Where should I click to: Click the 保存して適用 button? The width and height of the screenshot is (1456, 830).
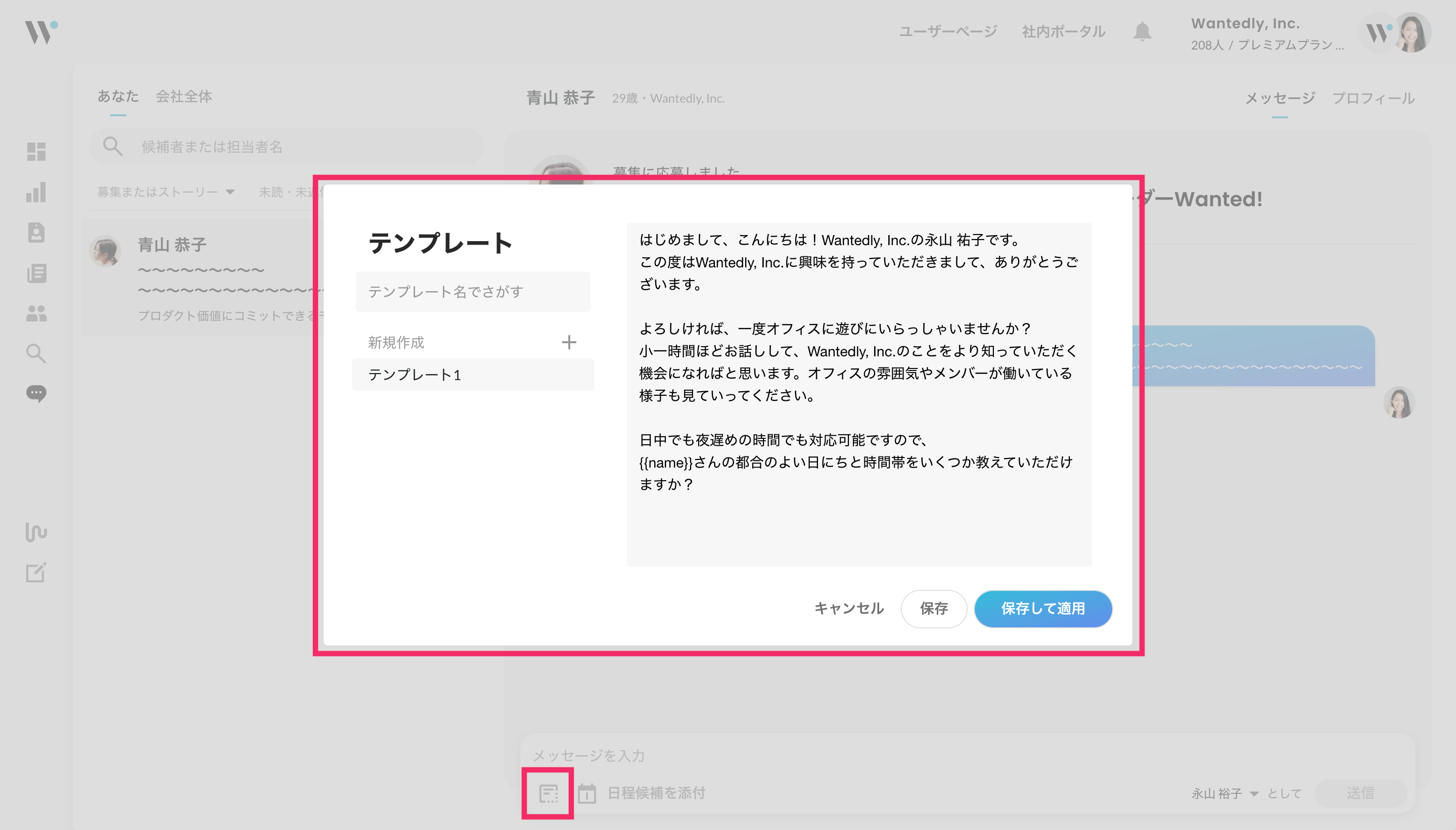1042,609
